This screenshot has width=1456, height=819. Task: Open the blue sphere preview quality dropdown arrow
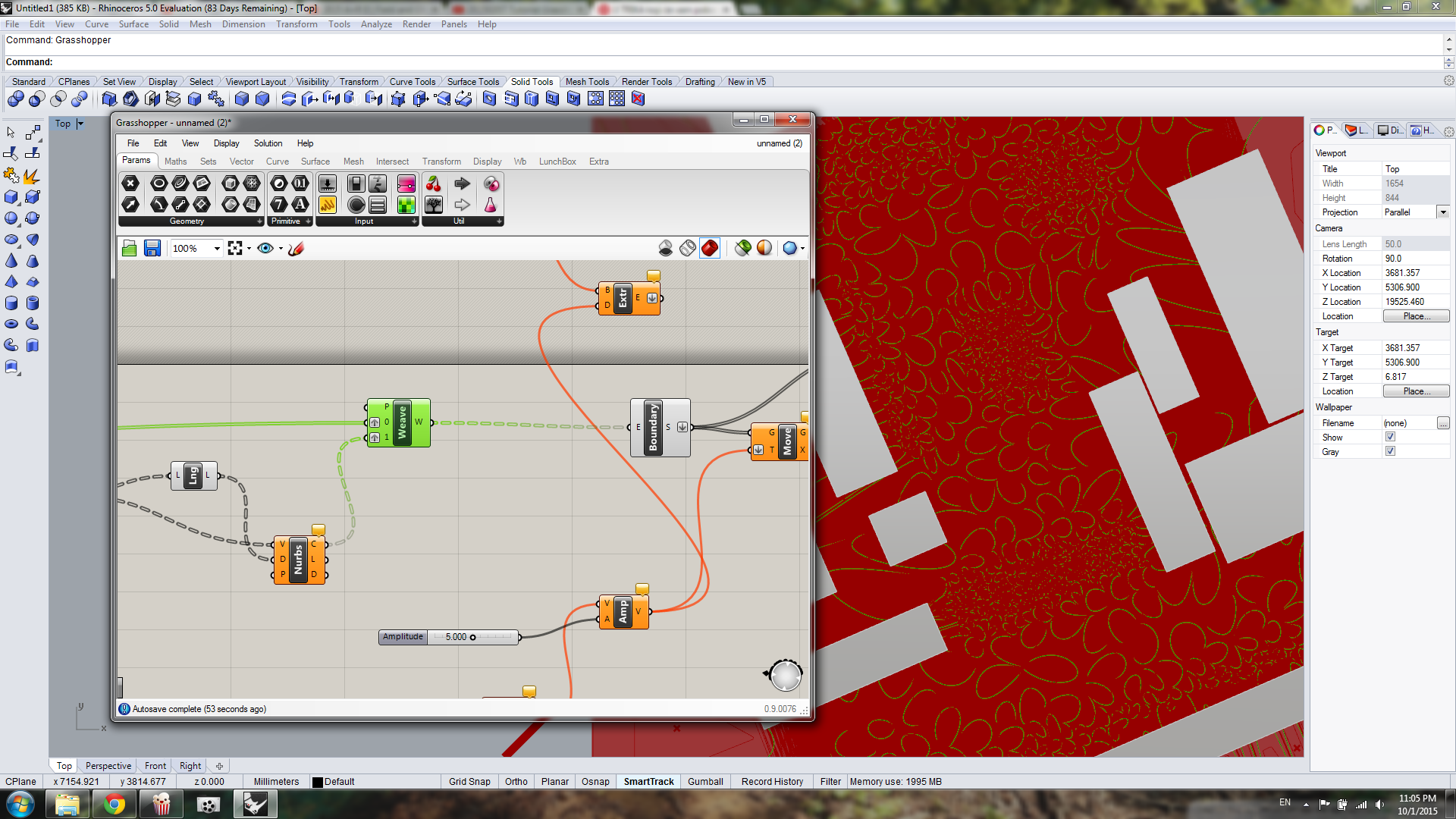802,249
